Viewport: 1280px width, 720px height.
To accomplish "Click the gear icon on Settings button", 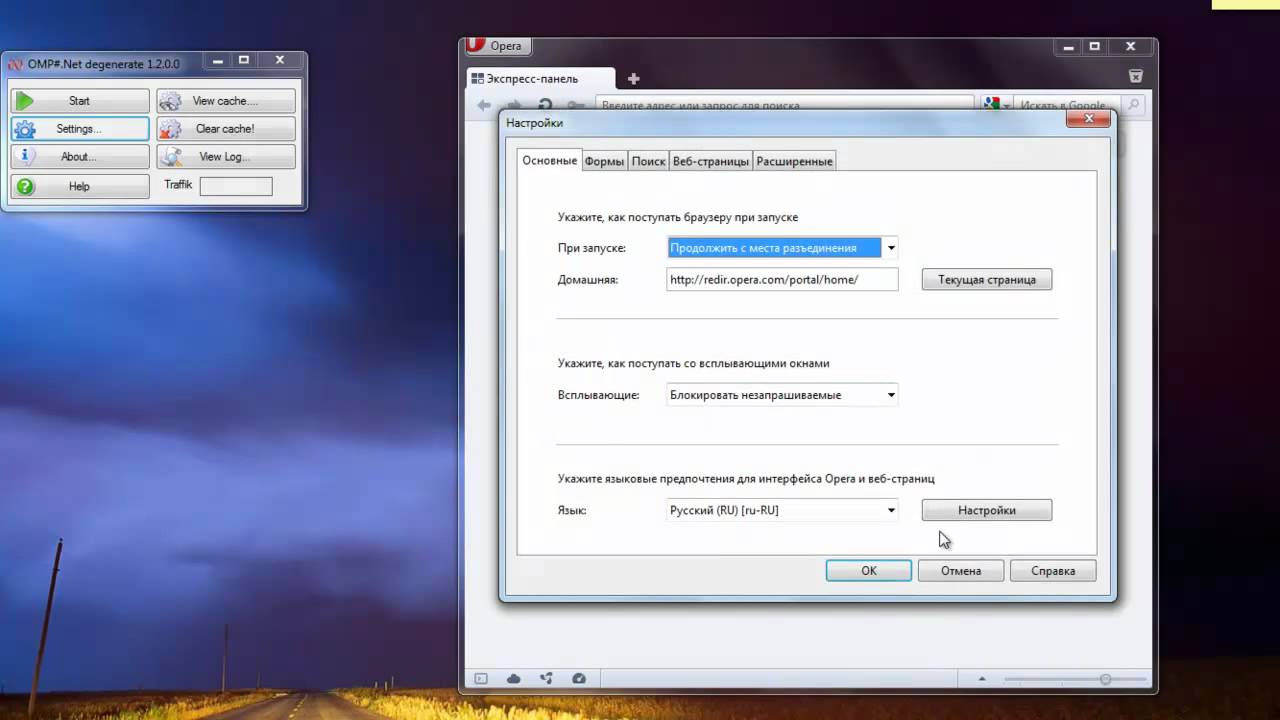I will [25, 129].
